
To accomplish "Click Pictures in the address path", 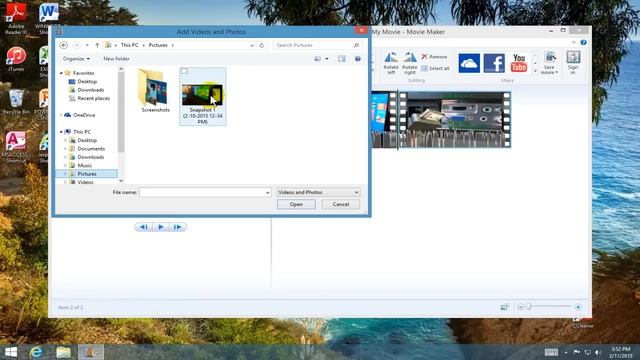I will 158,45.
